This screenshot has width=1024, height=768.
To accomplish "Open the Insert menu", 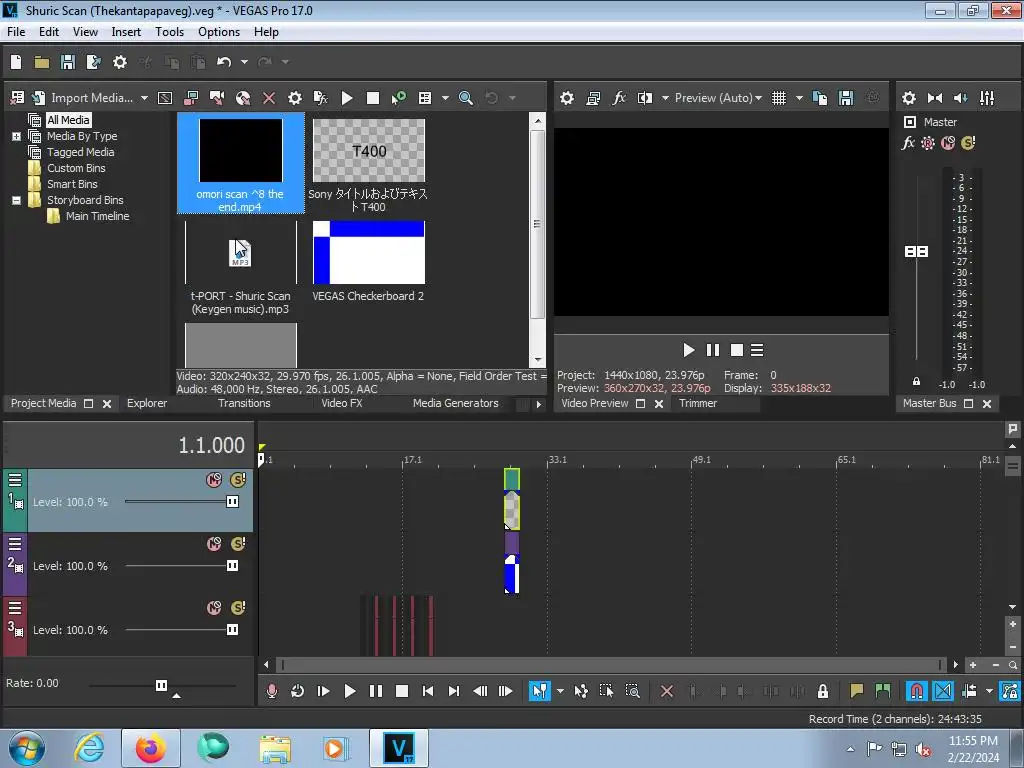I will [x=126, y=32].
